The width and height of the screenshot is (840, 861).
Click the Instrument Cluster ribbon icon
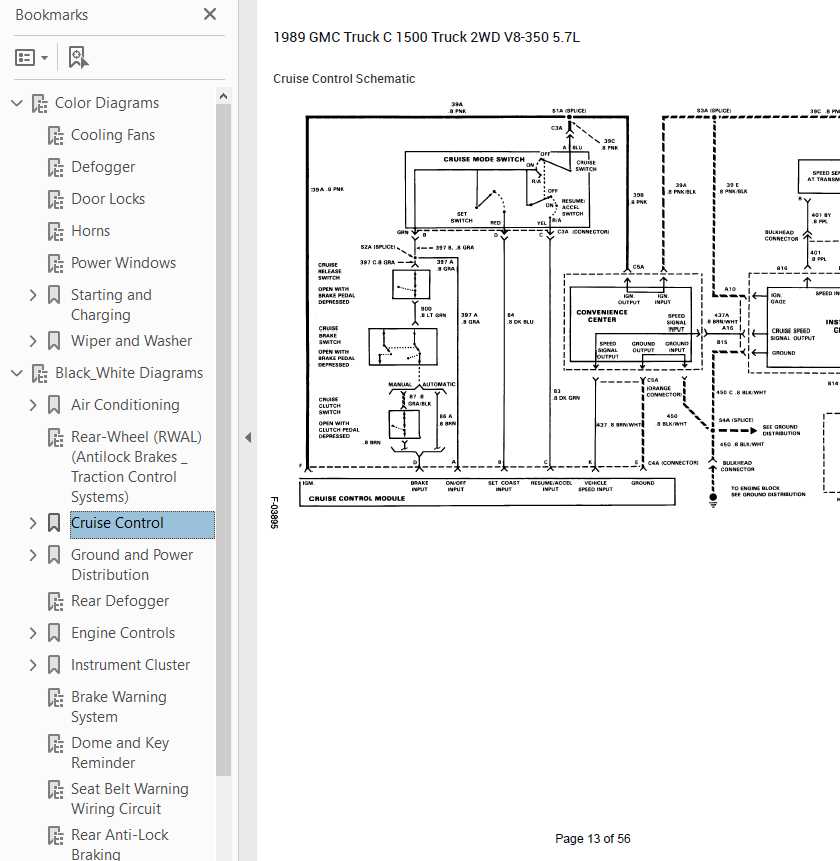pyautogui.click(x=54, y=666)
